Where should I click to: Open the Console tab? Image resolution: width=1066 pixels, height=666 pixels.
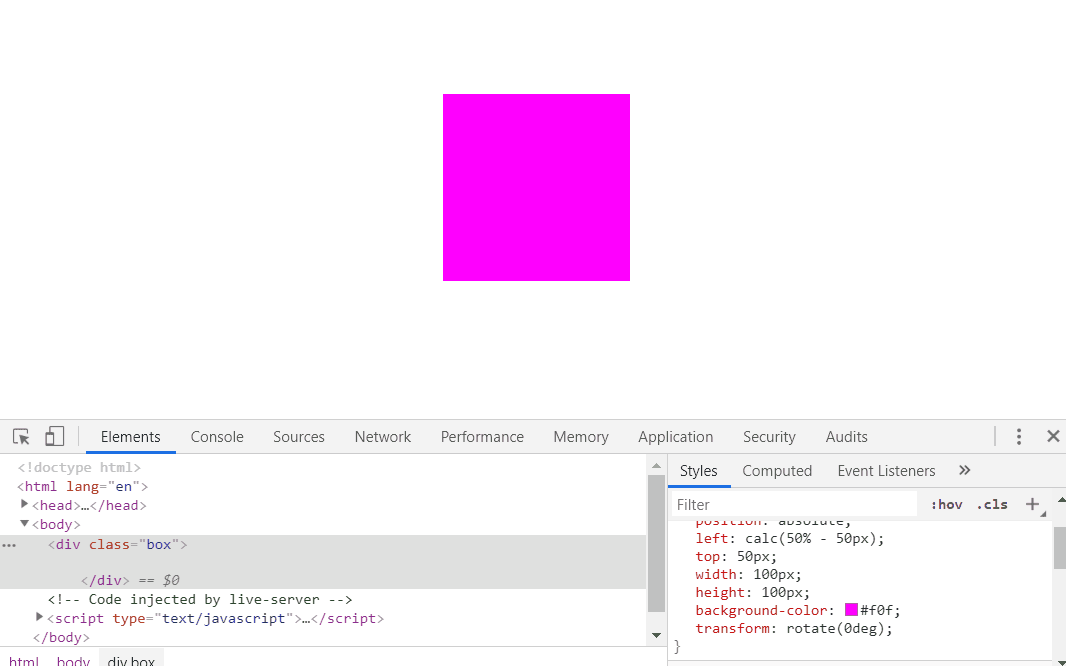tap(217, 436)
